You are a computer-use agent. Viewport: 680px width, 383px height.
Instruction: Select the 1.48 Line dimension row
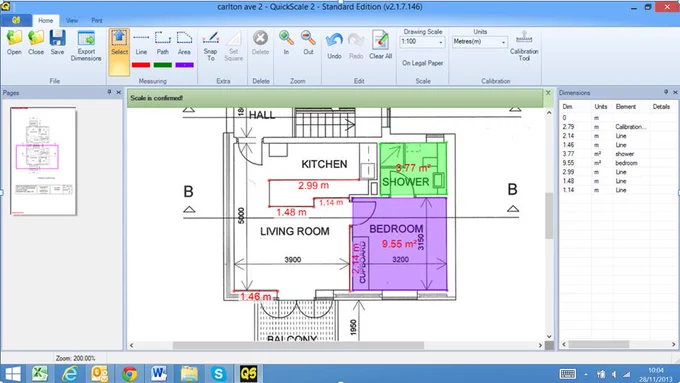[x=619, y=181]
